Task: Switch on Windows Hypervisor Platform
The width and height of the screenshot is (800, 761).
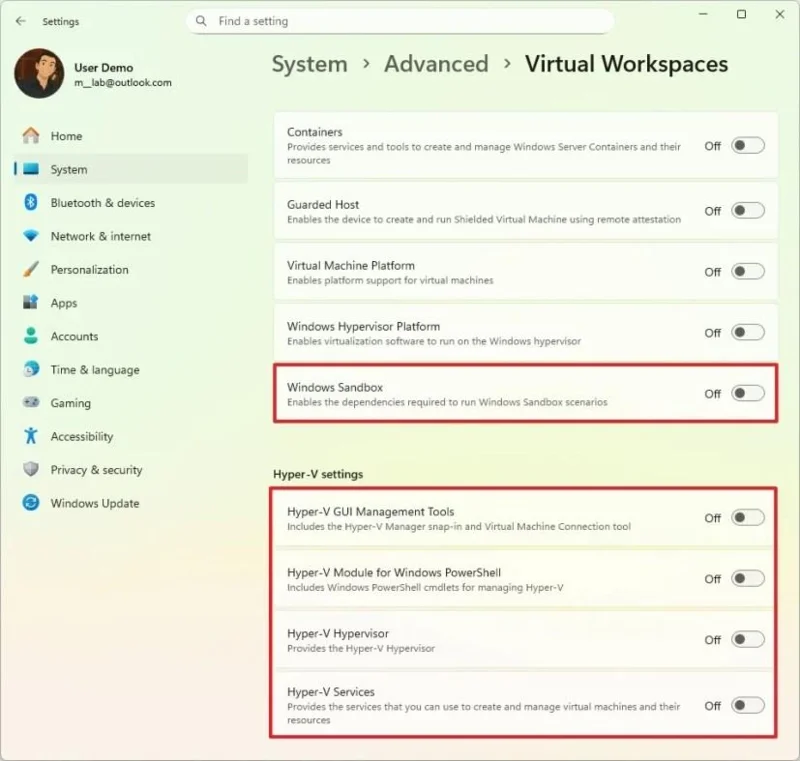Action: click(x=747, y=333)
